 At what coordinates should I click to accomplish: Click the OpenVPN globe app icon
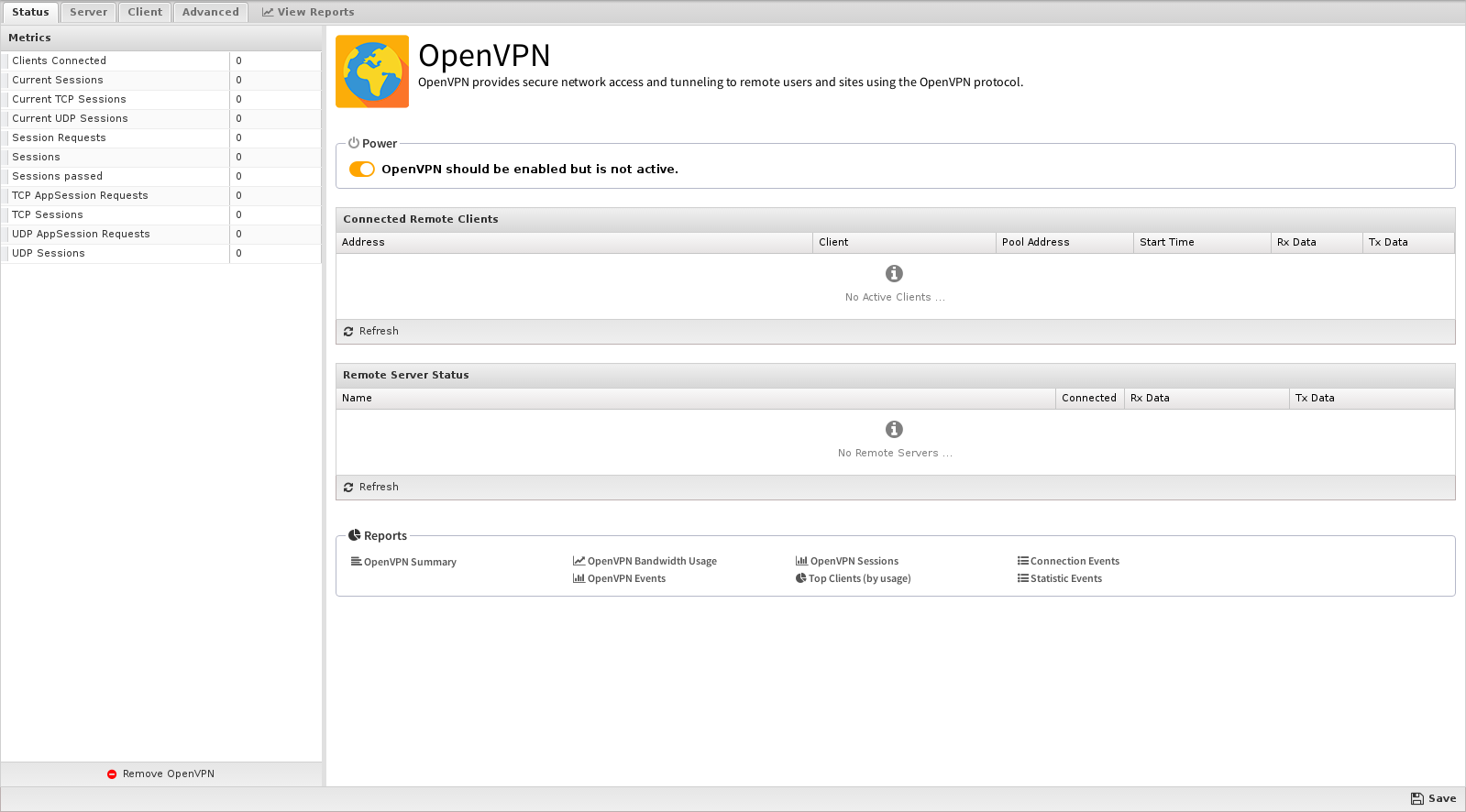coord(372,71)
